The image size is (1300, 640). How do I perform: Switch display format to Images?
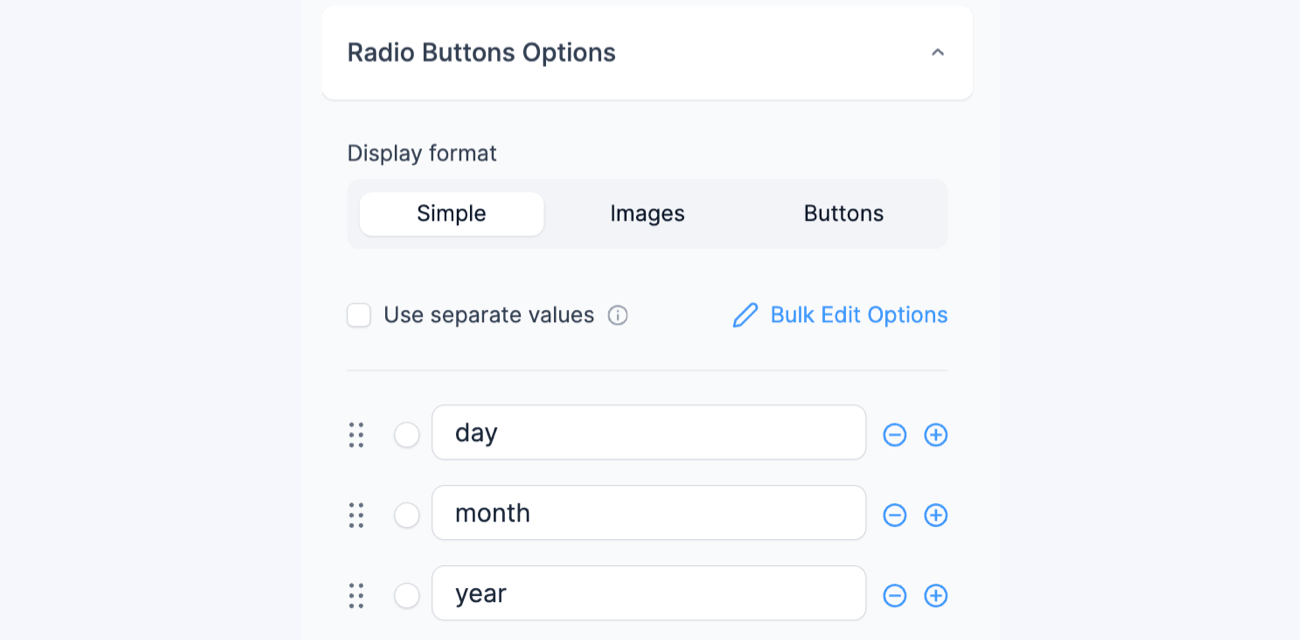tap(647, 214)
